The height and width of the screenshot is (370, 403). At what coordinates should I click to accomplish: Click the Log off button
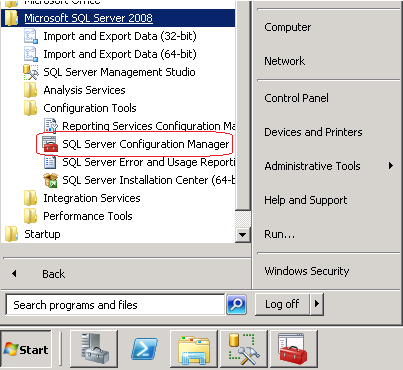click(282, 304)
